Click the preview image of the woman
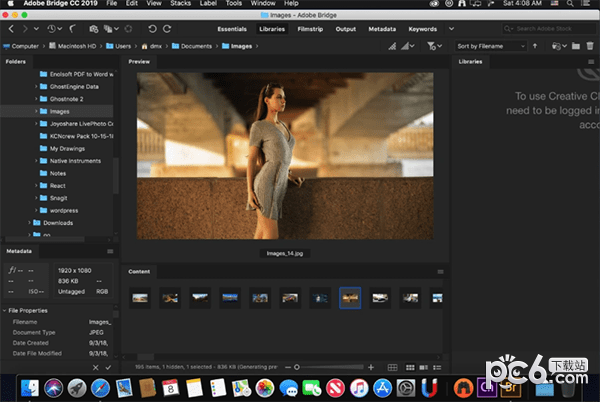Viewport: 600px width, 402px height. coord(285,156)
